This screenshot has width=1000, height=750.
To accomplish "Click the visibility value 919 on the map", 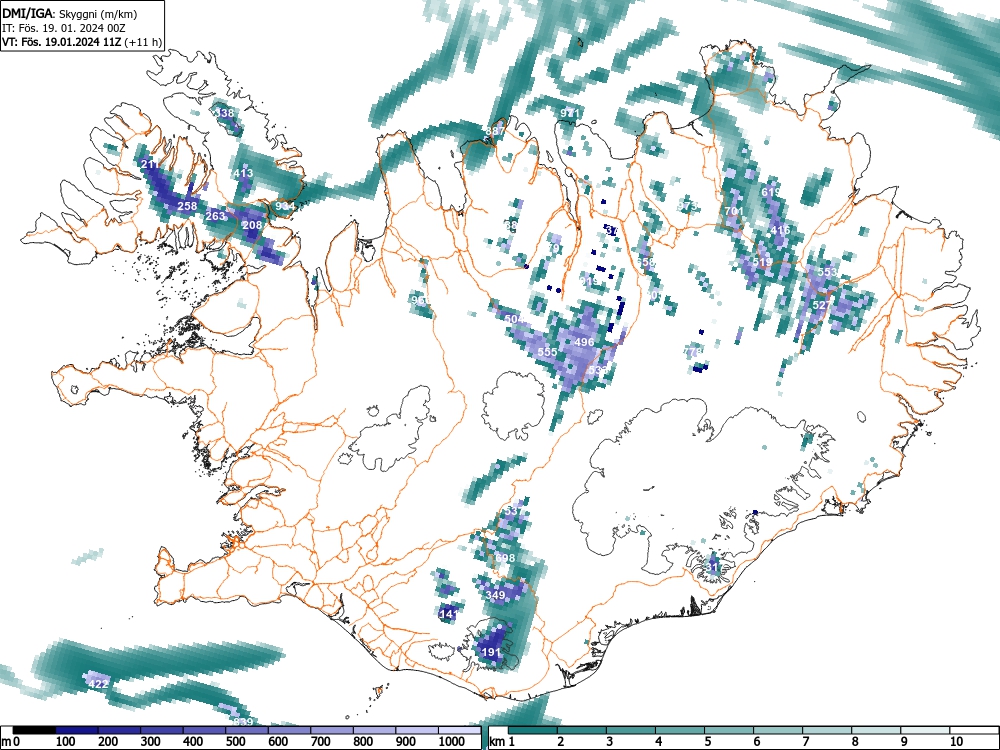I will tap(589, 281).
